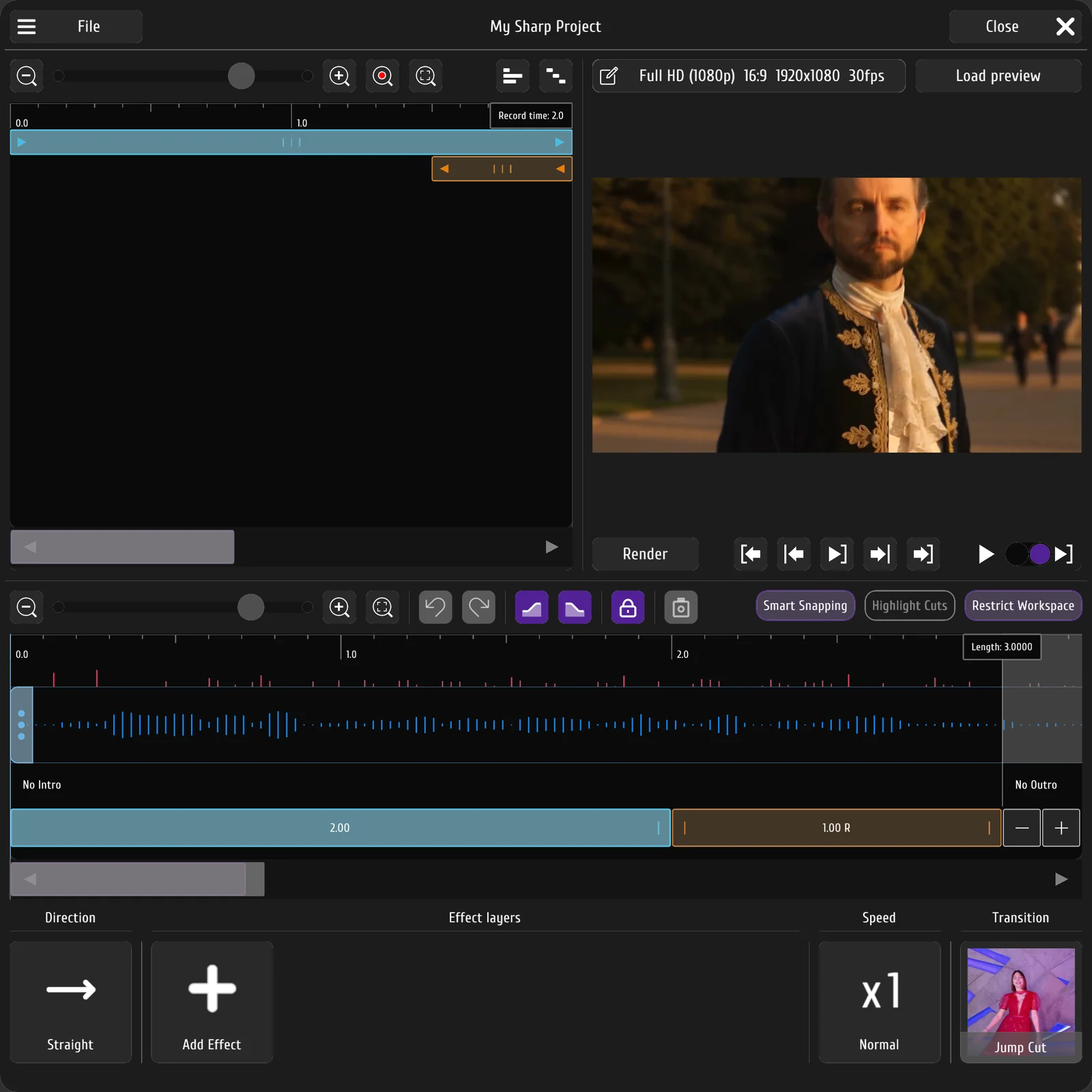Toggle Smart Snapping option
The image size is (1092, 1092).
805,606
